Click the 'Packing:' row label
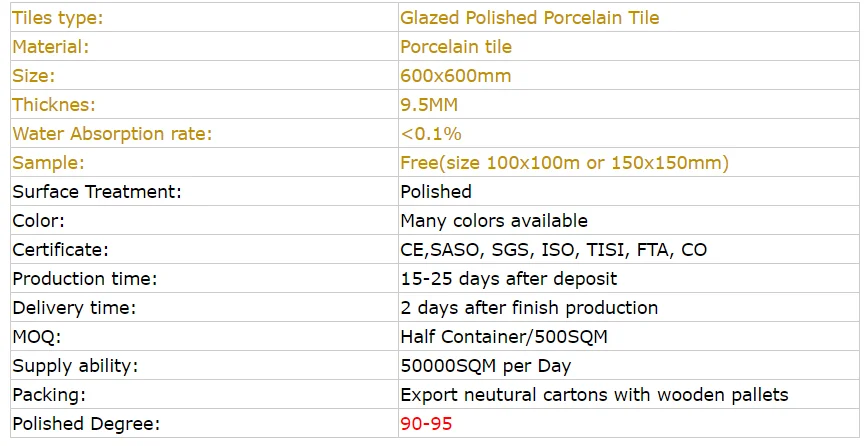Image resolution: width=866 pixels, height=446 pixels. (49, 395)
